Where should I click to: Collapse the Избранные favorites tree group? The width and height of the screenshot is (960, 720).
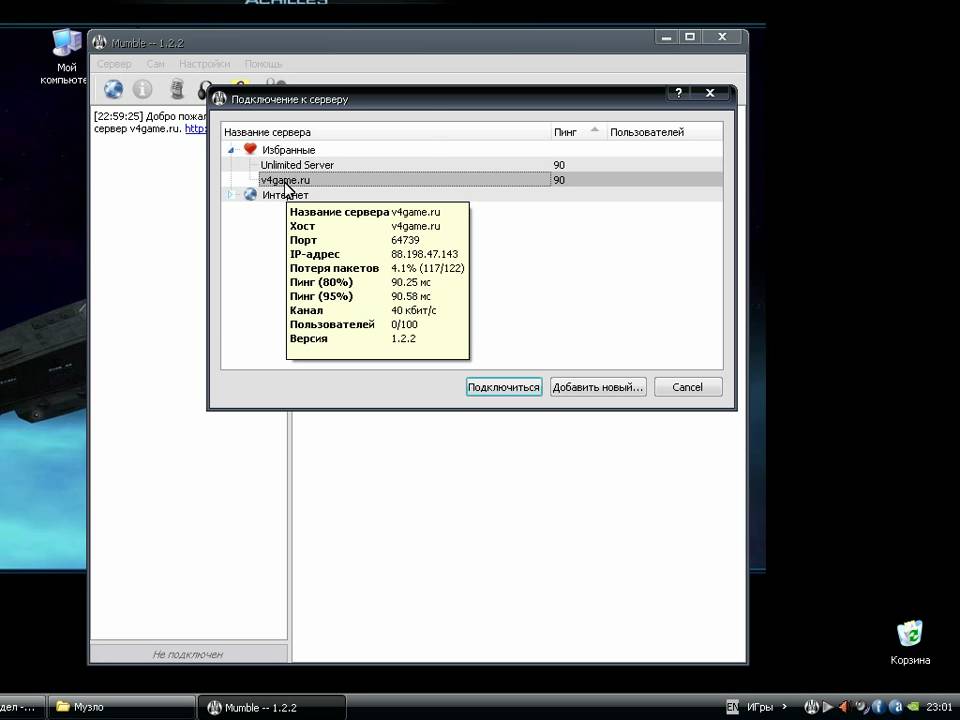click(231, 150)
